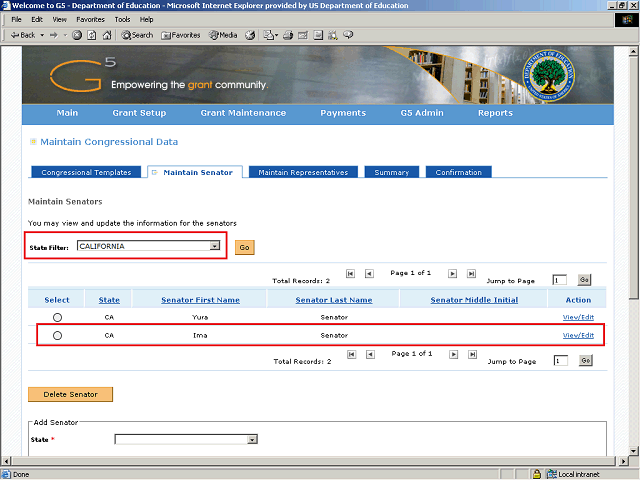Viewport: 640px width, 480px height.
Task: Switch to Maintain Representatives tab
Action: point(303,172)
